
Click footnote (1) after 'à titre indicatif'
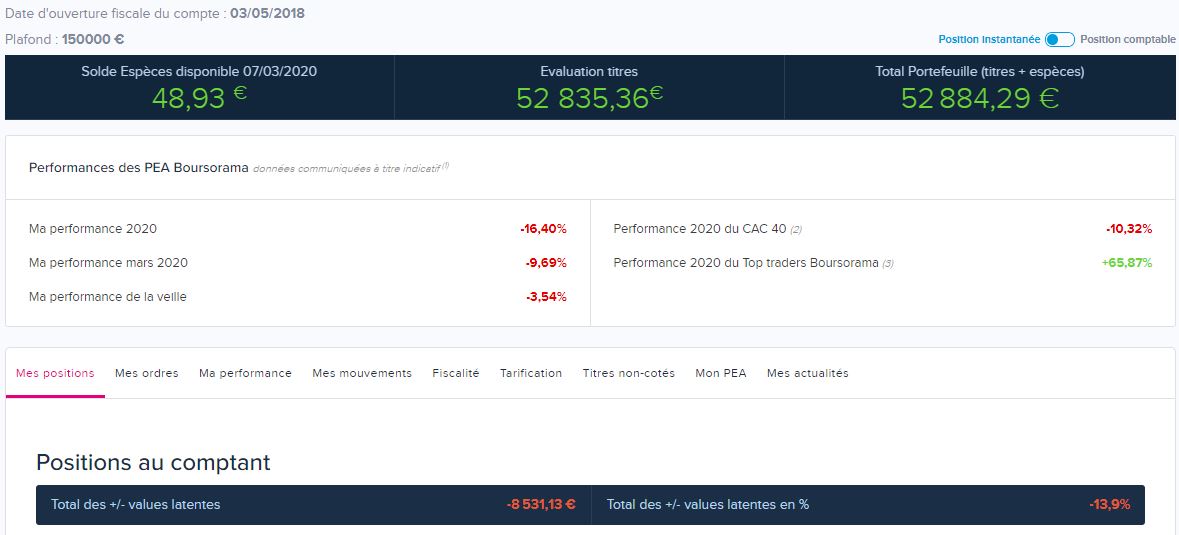(445, 166)
